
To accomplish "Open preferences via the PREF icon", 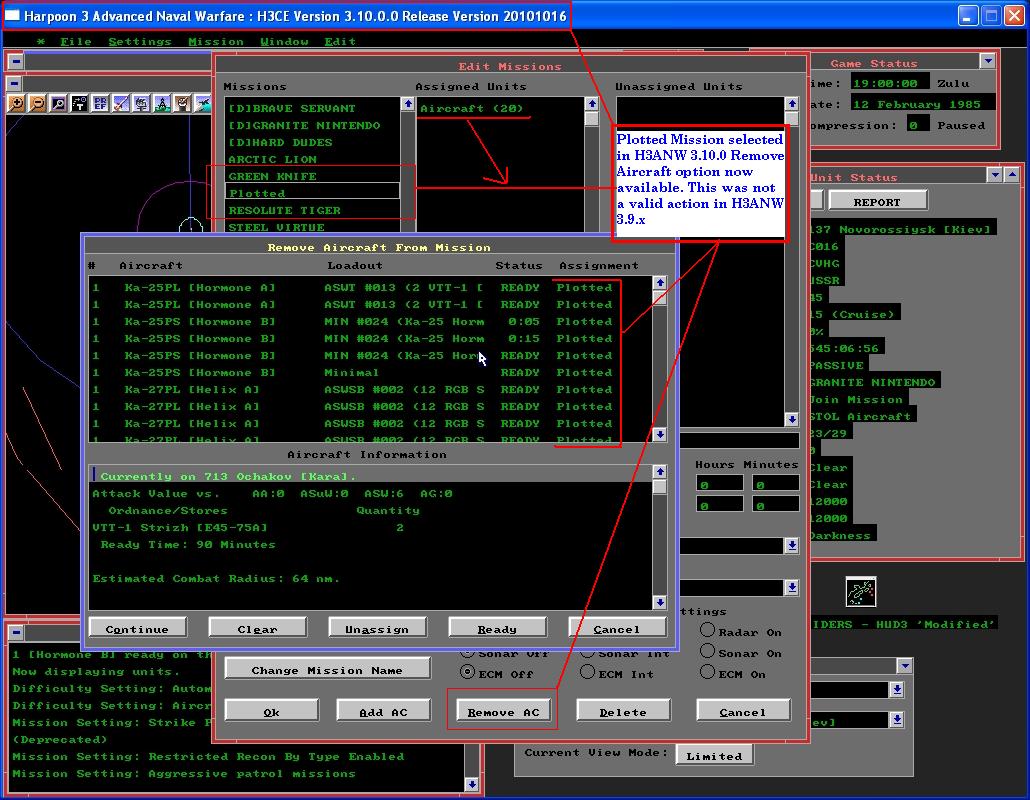I will coord(100,103).
